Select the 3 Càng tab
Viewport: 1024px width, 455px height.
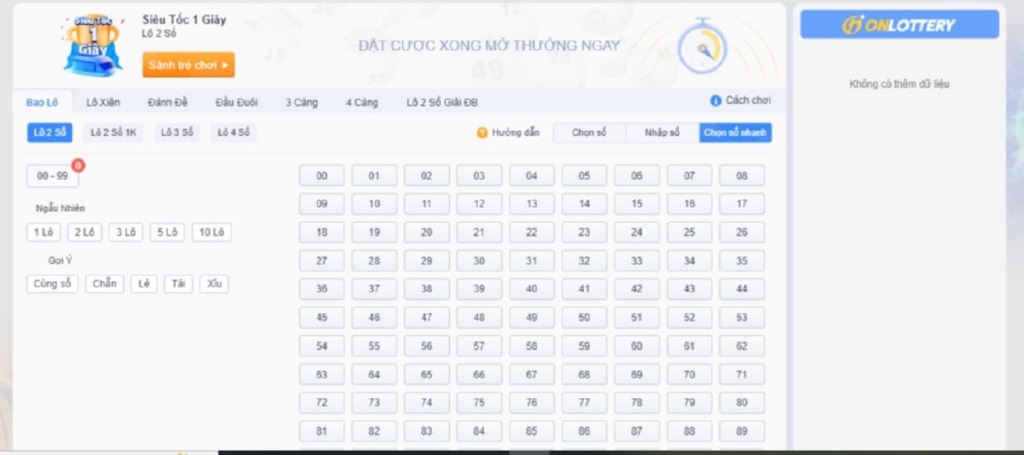[x=302, y=102]
